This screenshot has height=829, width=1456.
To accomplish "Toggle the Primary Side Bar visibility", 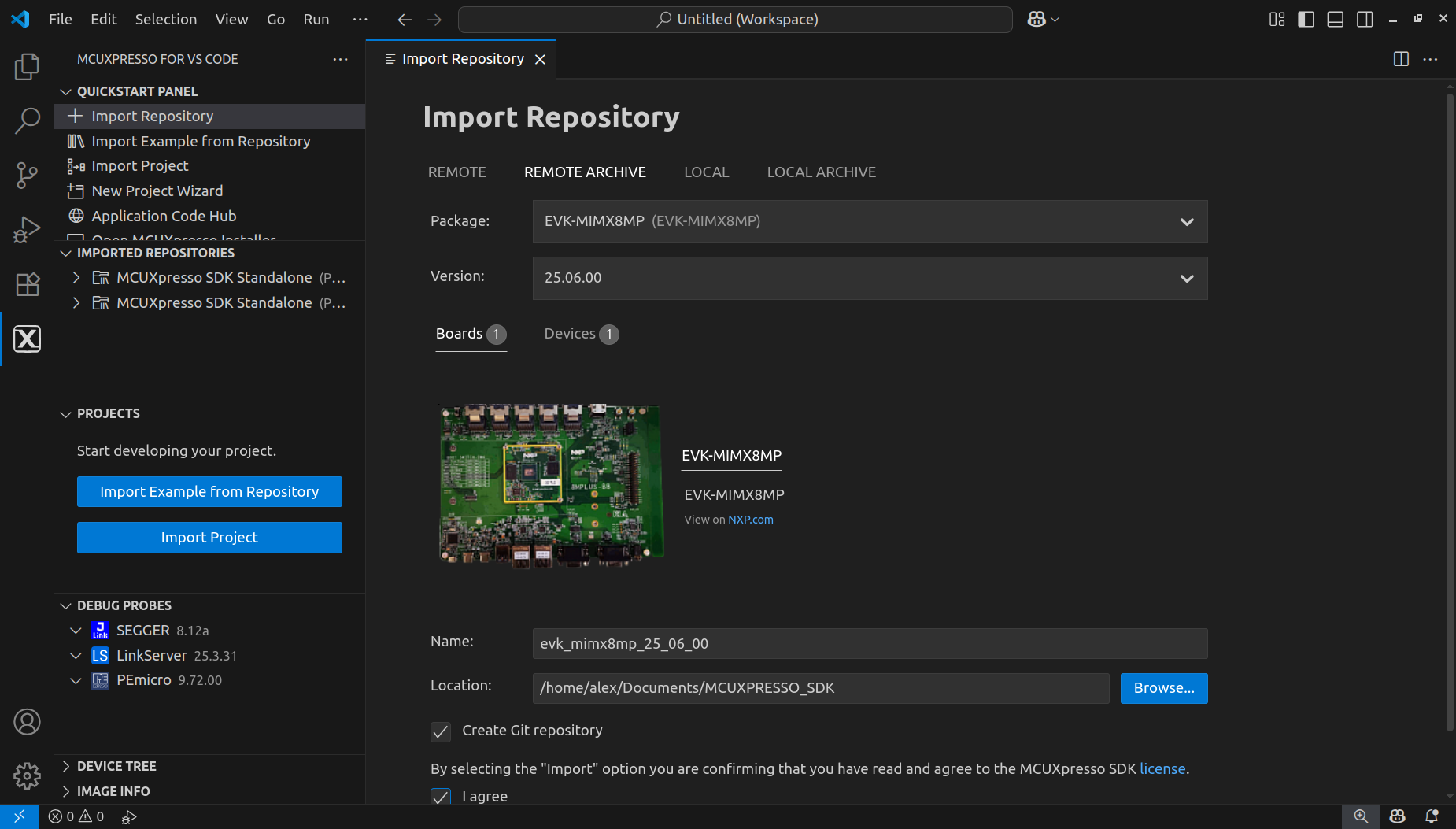I will [1306, 19].
